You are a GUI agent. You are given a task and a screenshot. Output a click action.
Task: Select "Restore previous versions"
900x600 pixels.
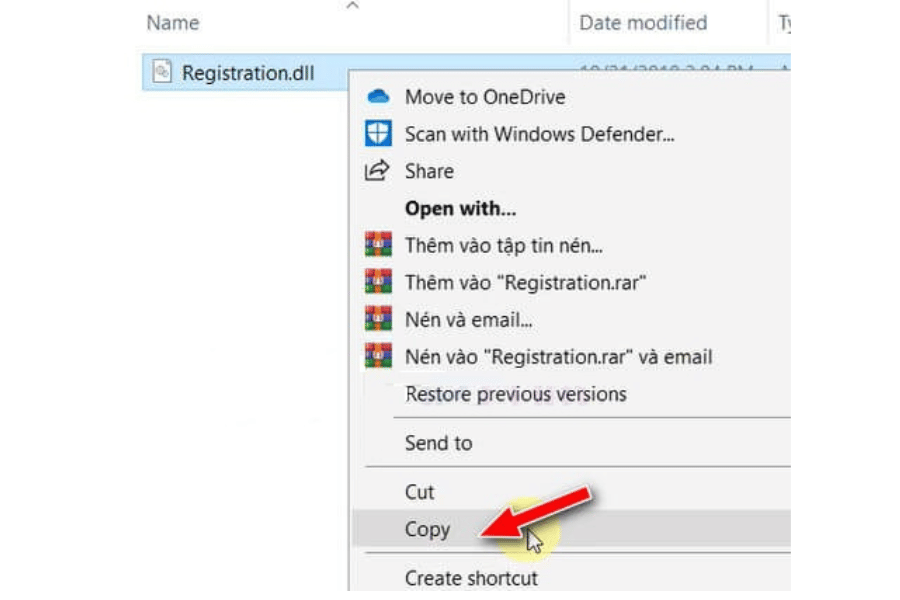pyautogui.click(x=515, y=394)
